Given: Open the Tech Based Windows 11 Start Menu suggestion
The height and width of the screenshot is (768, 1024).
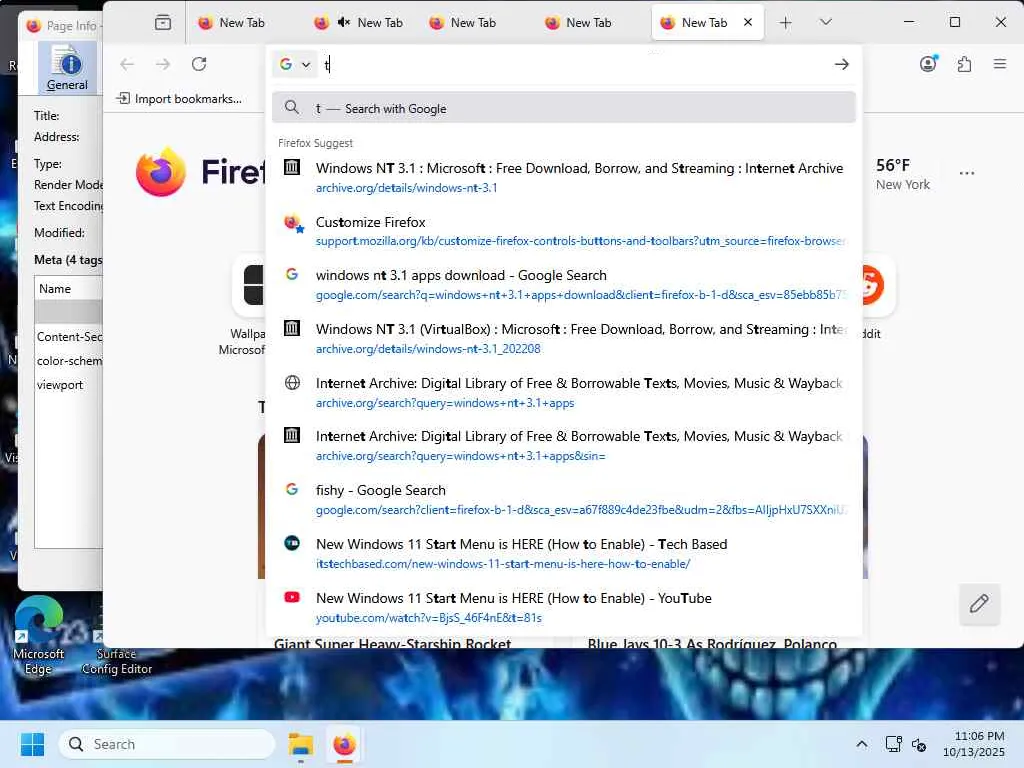Looking at the screenshot, I should (564, 554).
